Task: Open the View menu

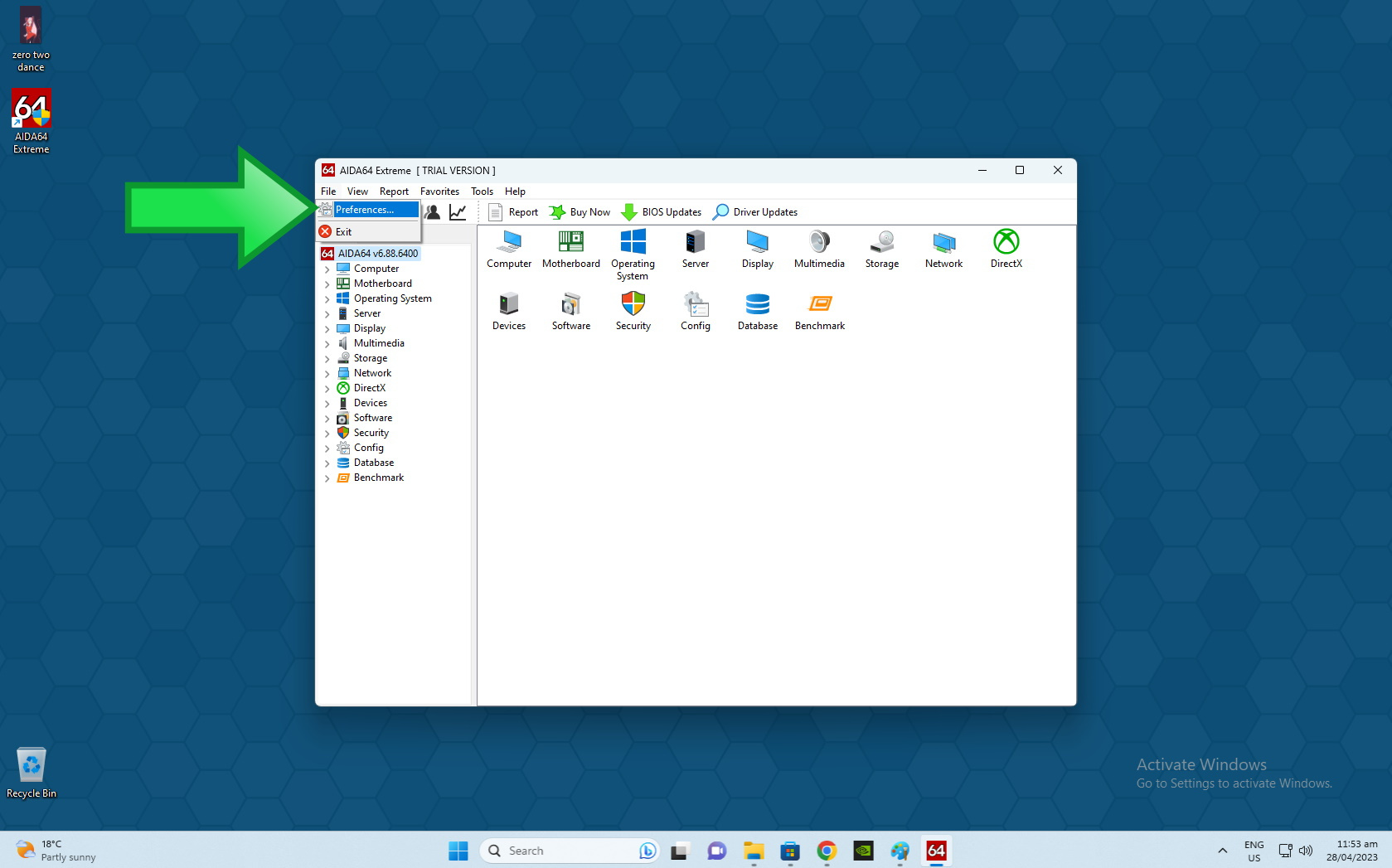Action: pos(357,192)
